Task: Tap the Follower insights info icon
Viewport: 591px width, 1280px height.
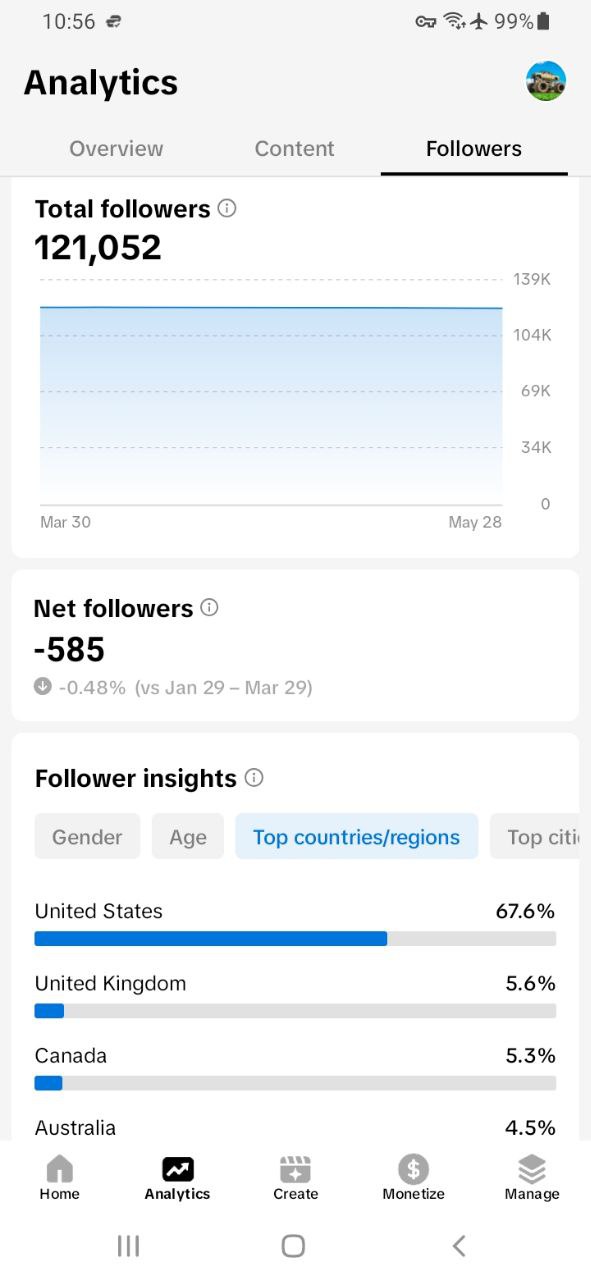Action: coord(254,777)
